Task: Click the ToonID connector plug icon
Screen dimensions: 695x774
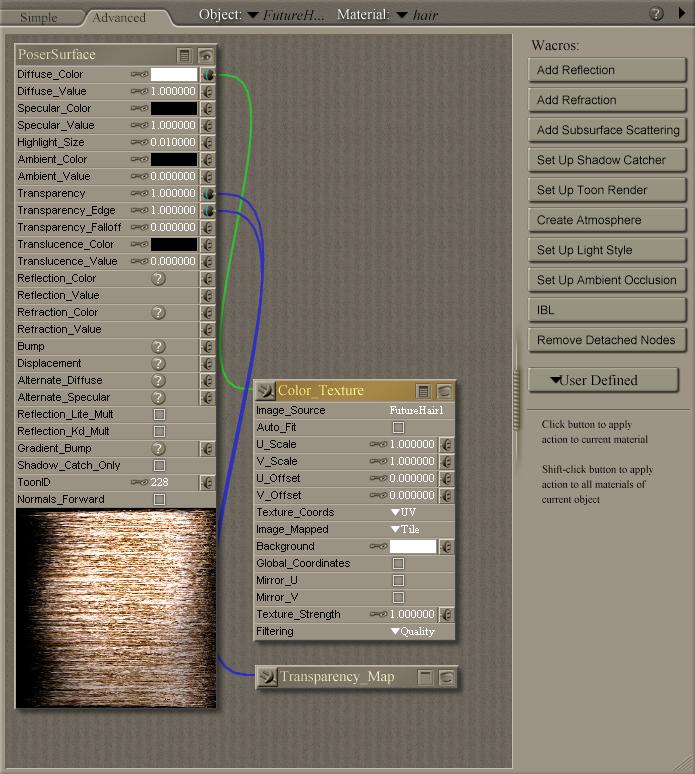Action: 208,483
